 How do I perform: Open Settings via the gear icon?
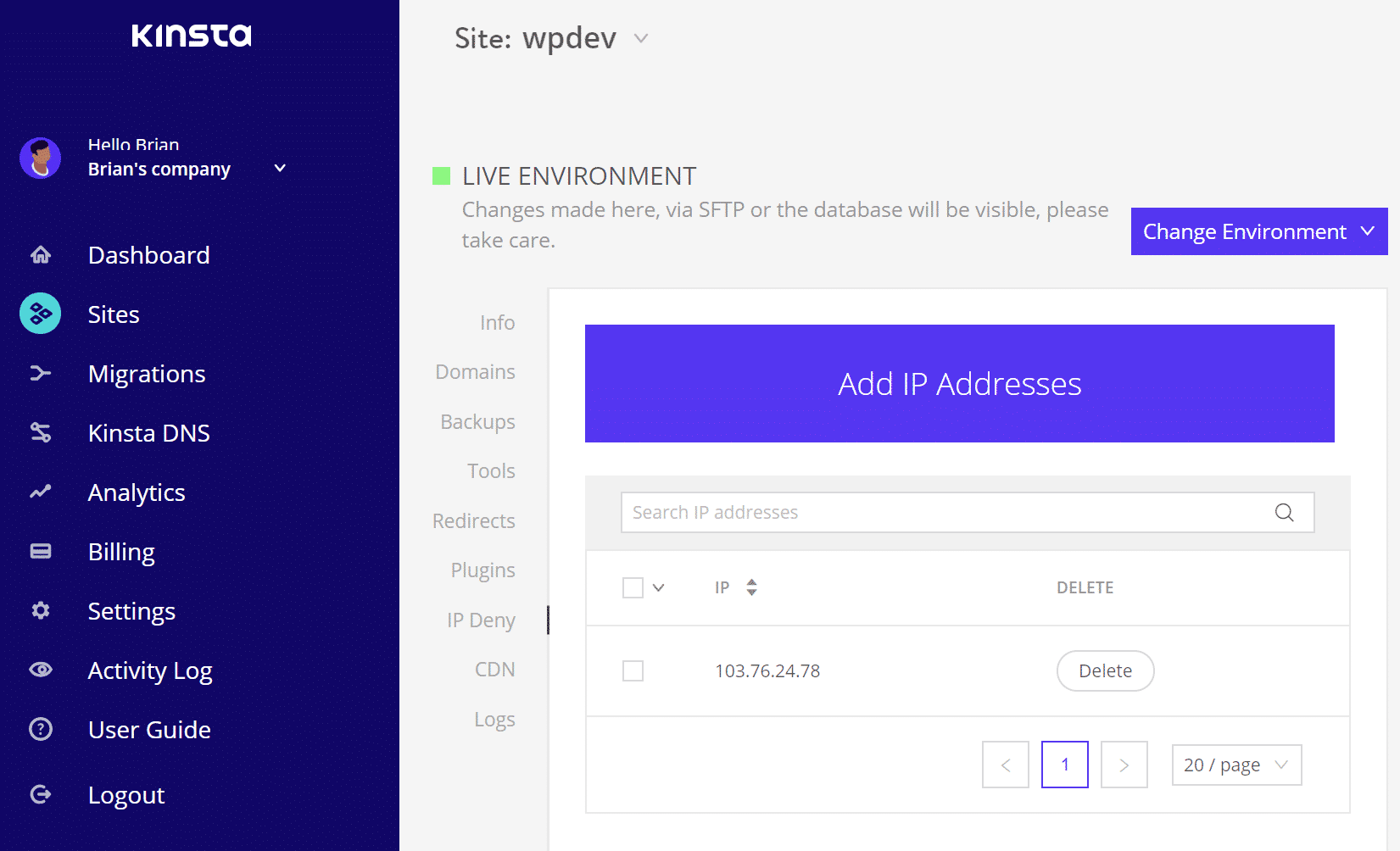(x=40, y=610)
